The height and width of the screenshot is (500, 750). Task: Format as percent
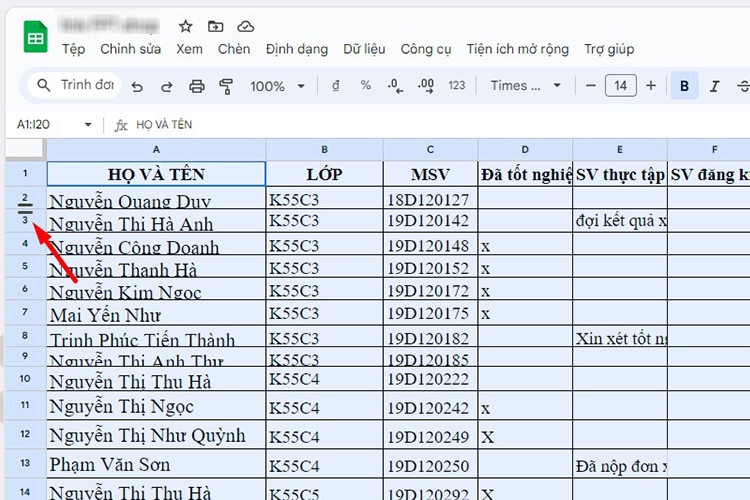click(x=365, y=86)
